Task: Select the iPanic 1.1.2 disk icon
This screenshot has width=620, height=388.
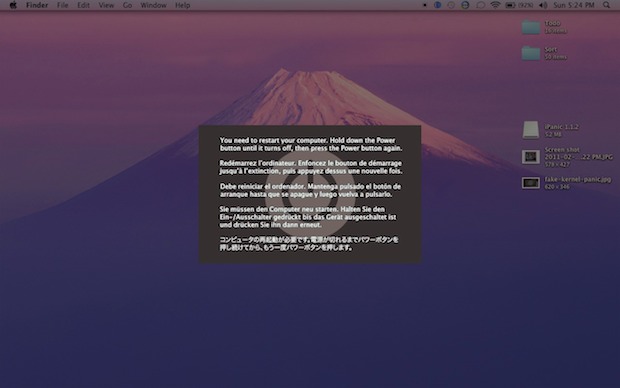Action: (x=531, y=130)
